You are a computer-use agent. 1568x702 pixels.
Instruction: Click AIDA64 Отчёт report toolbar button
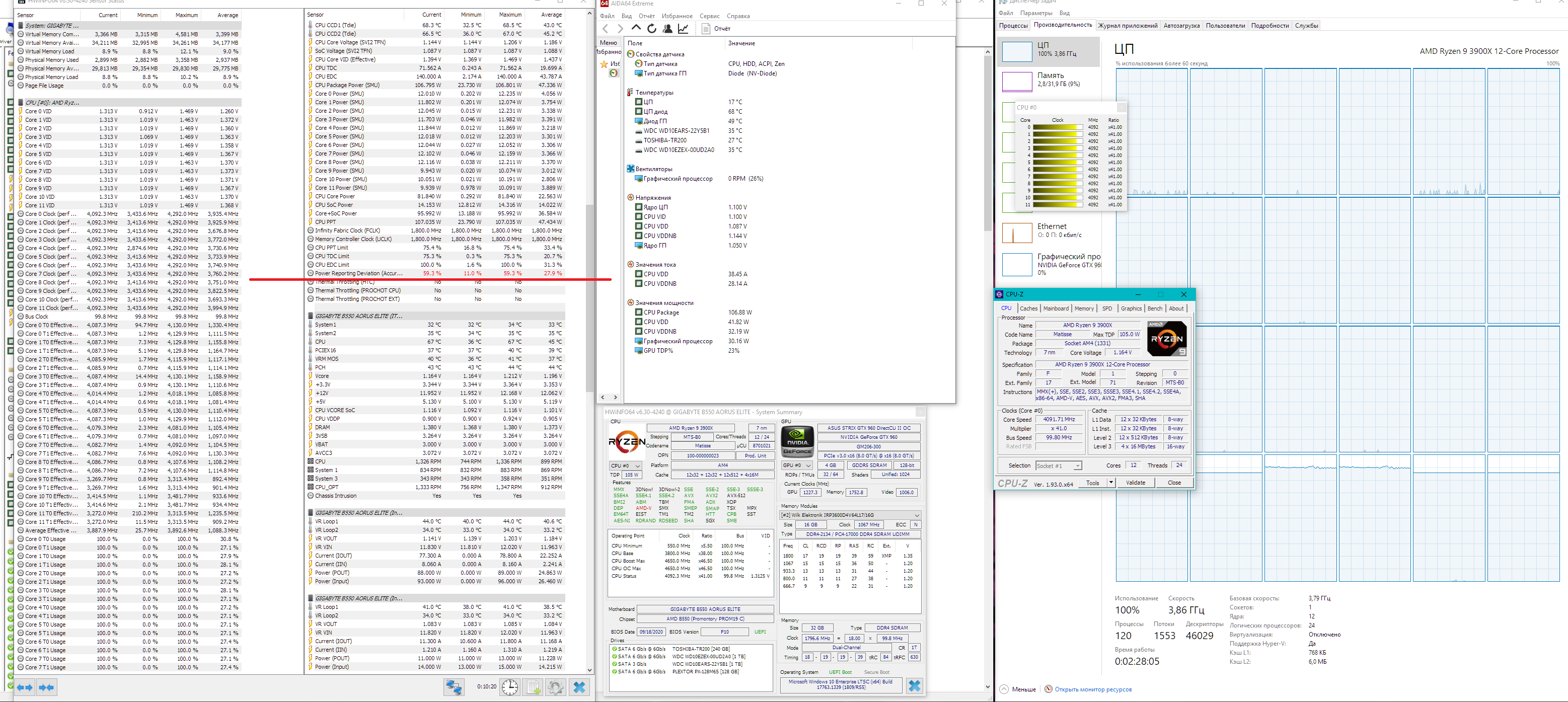click(716, 29)
